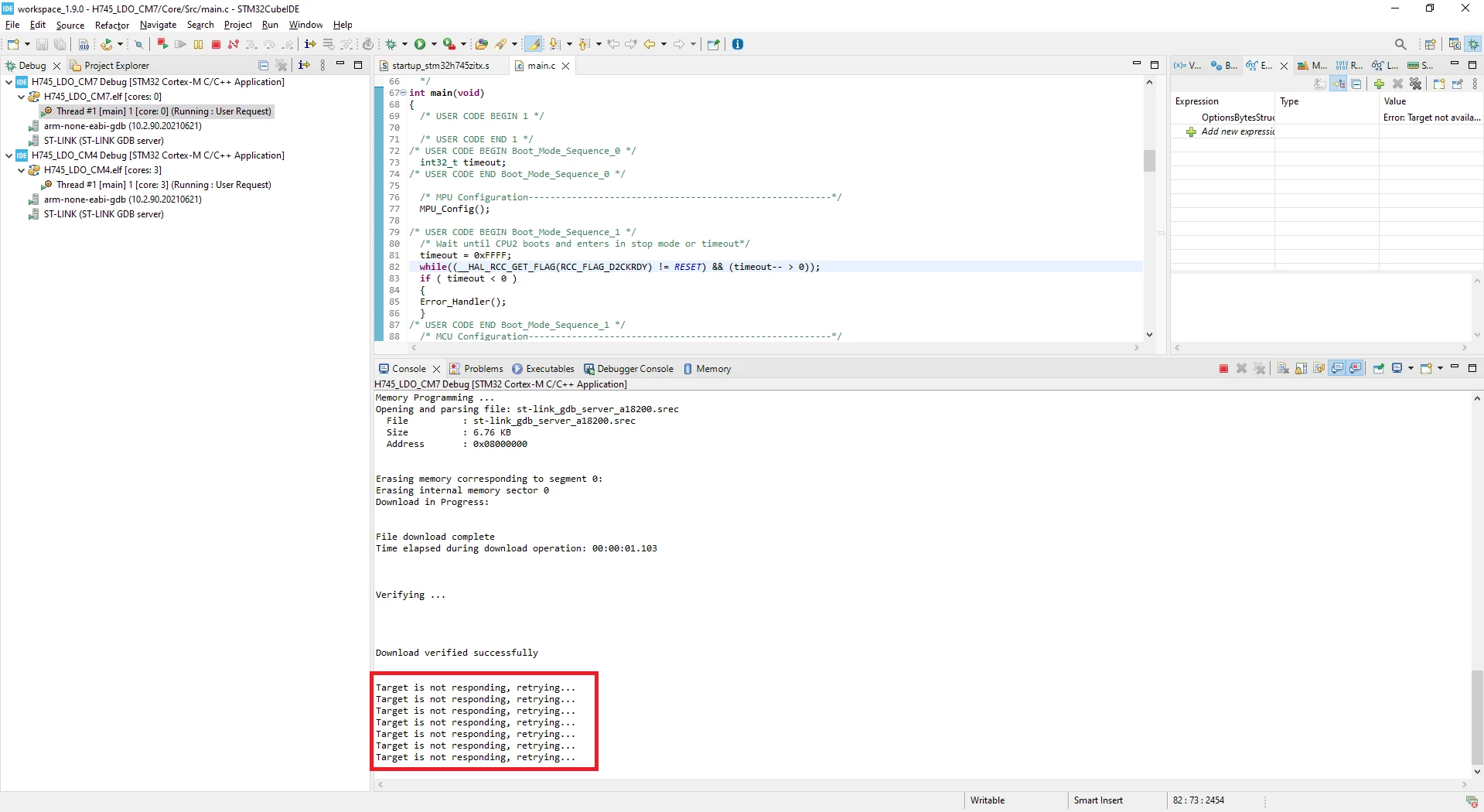Click the Console terminate red square

pyautogui.click(x=1223, y=368)
